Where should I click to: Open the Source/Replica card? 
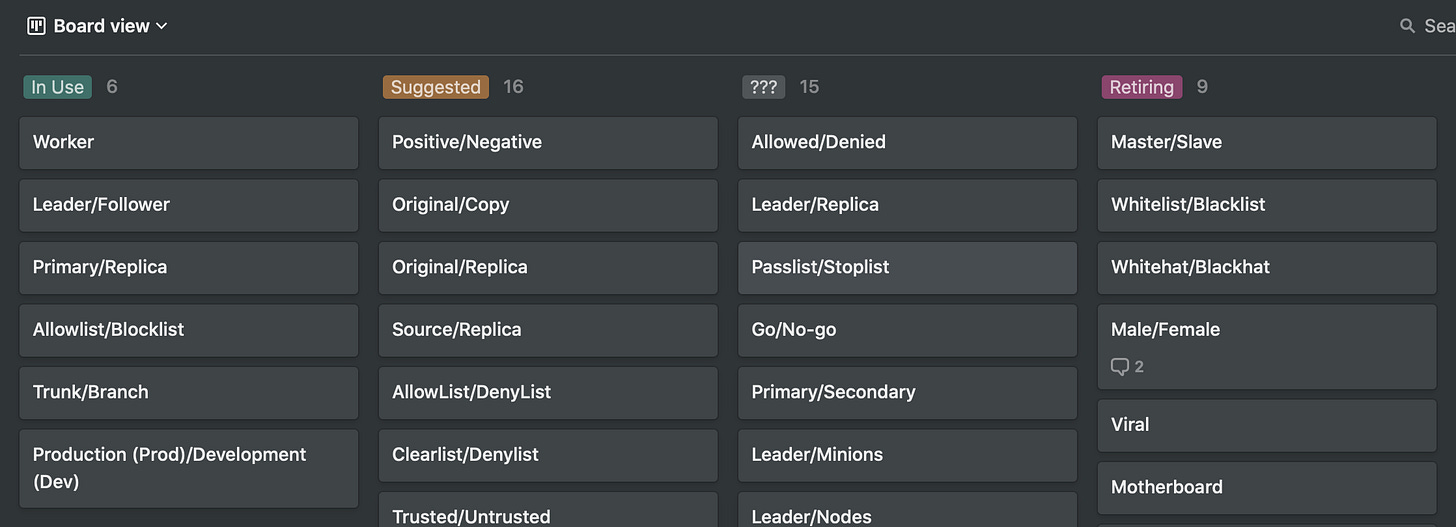coord(548,330)
